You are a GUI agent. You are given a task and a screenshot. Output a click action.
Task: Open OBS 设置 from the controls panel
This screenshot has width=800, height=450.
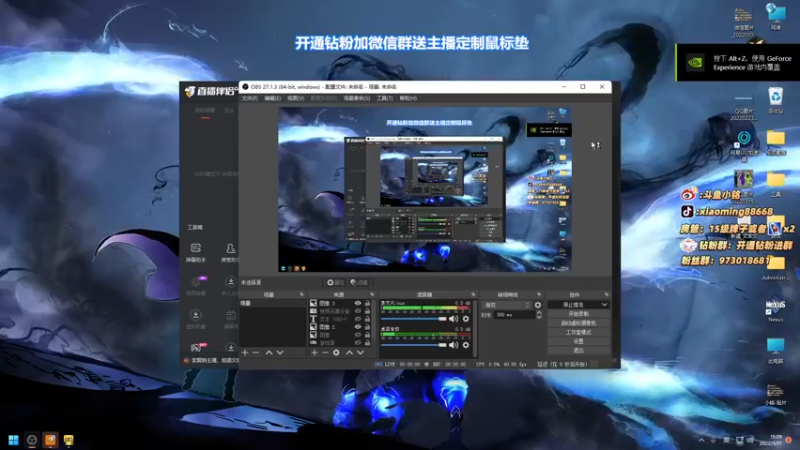[x=578, y=341]
